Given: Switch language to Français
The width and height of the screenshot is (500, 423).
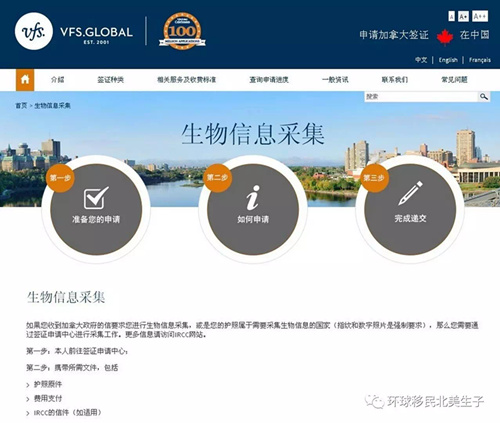Looking at the screenshot, I should coord(480,60).
